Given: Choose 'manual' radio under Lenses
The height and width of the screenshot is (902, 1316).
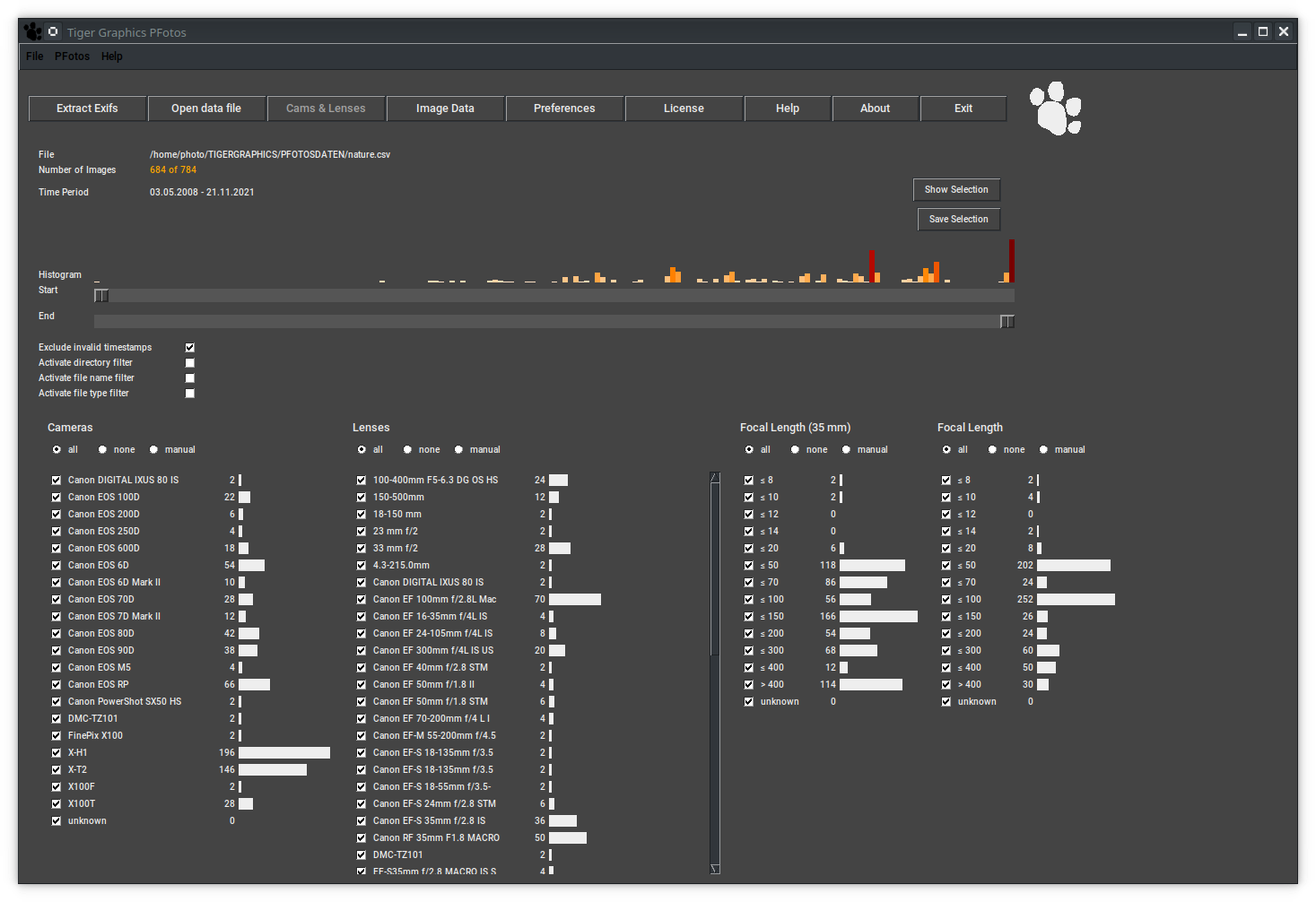Looking at the screenshot, I should tap(459, 450).
